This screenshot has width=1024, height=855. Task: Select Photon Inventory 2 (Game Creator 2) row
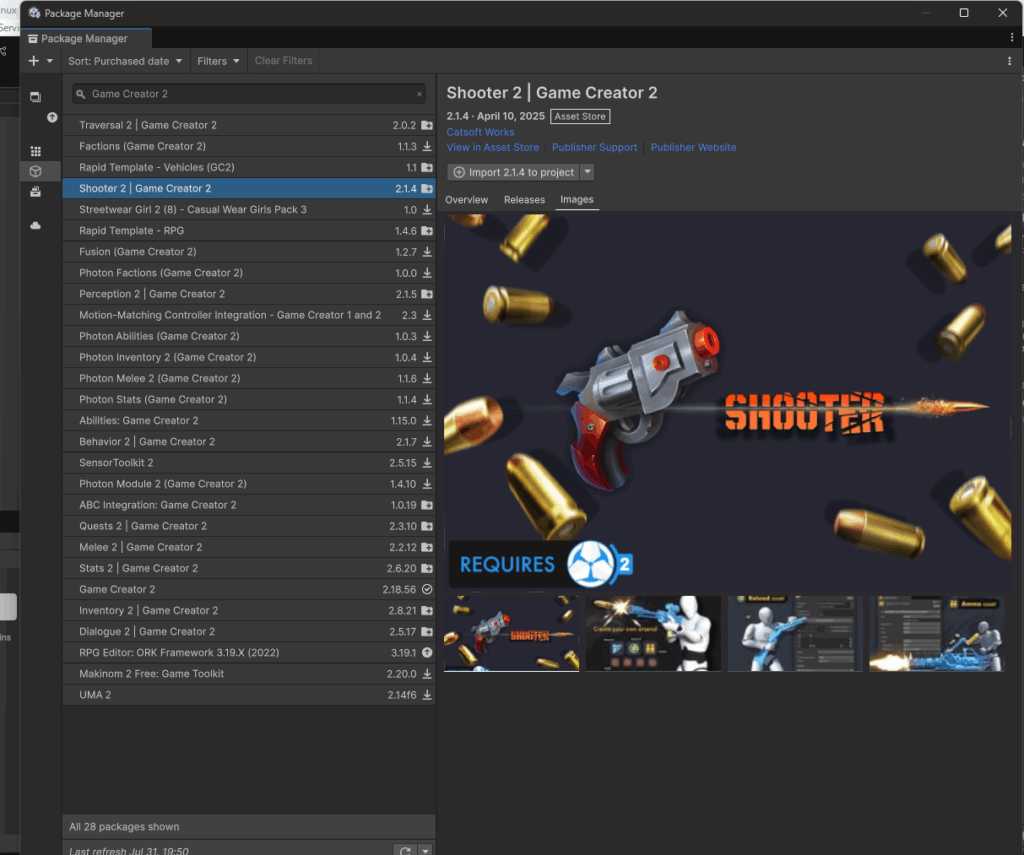click(249, 357)
